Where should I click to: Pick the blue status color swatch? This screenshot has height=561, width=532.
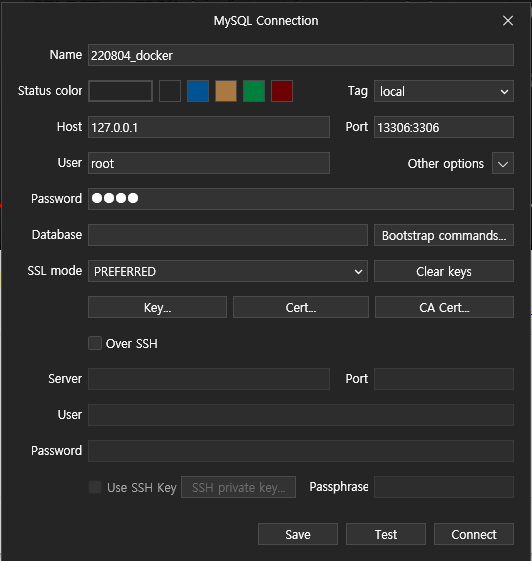tap(198, 91)
